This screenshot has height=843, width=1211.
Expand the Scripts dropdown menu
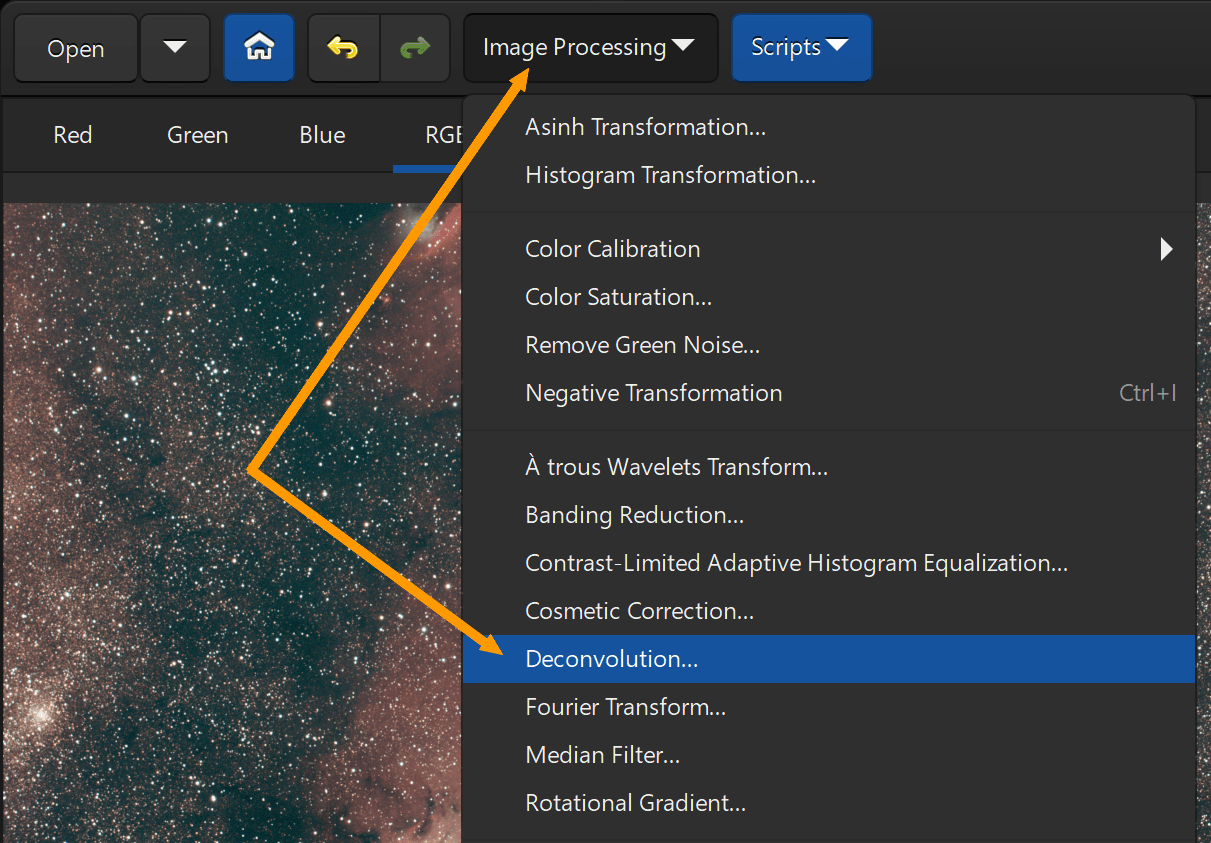pos(801,47)
